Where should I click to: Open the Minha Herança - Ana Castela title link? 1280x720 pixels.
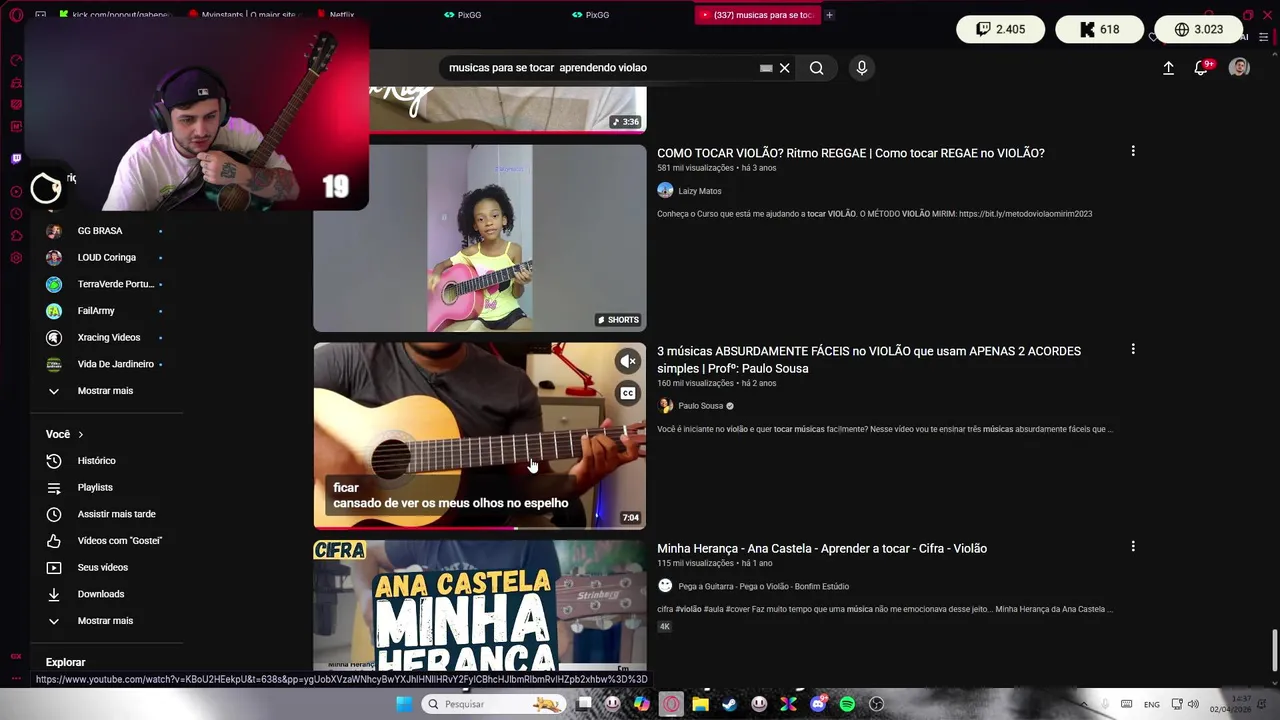click(x=822, y=548)
